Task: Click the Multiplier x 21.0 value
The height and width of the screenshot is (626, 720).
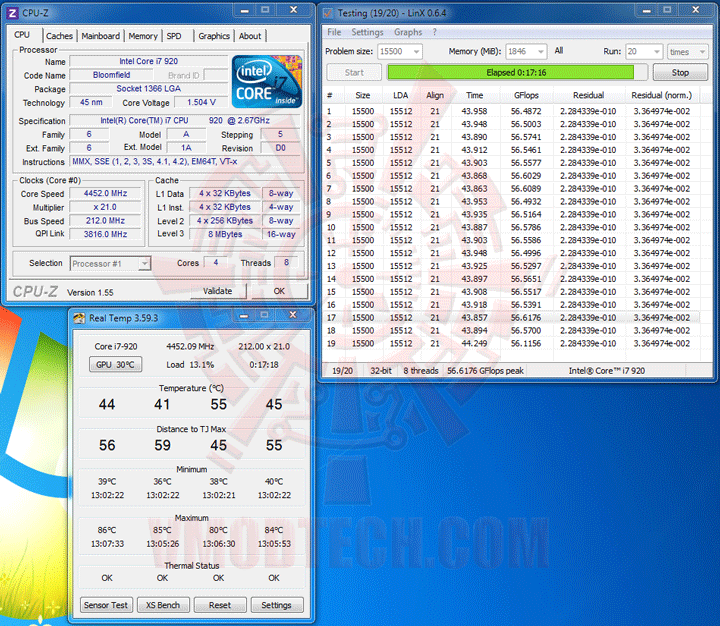Action: tap(105, 207)
